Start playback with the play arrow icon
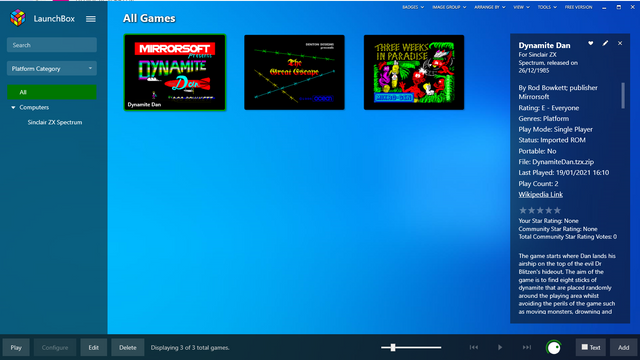 point(500,347)
